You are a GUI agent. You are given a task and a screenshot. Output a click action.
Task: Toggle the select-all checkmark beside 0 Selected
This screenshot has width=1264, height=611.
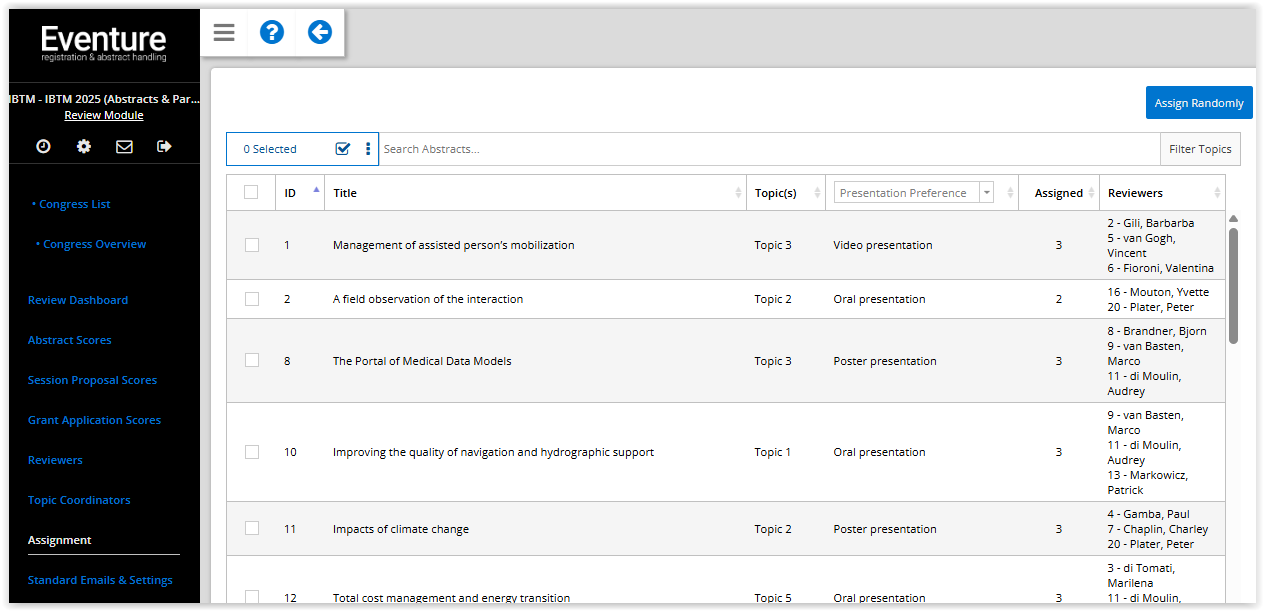(343, 149)
